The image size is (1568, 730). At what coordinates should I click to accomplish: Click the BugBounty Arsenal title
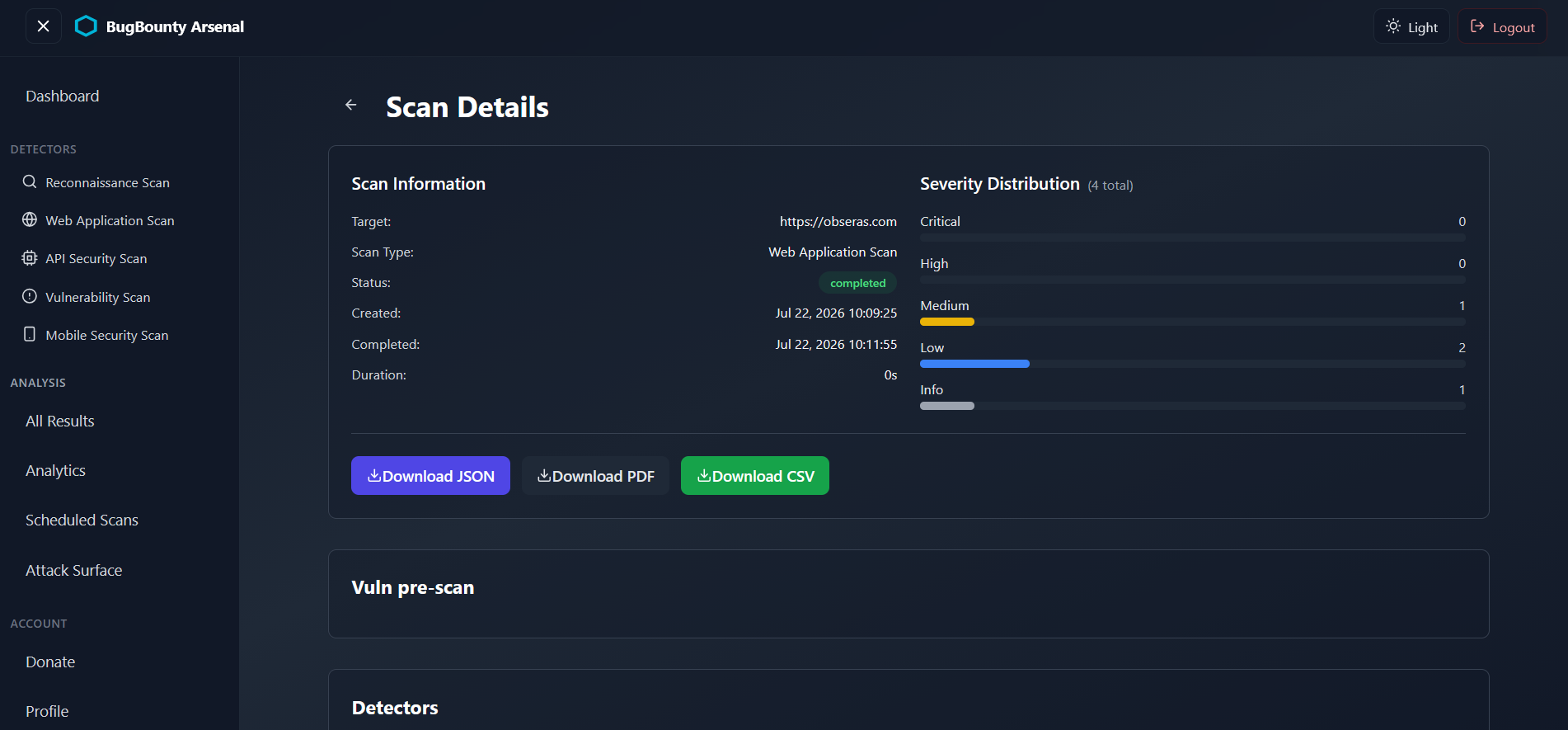tap(175, 26)
